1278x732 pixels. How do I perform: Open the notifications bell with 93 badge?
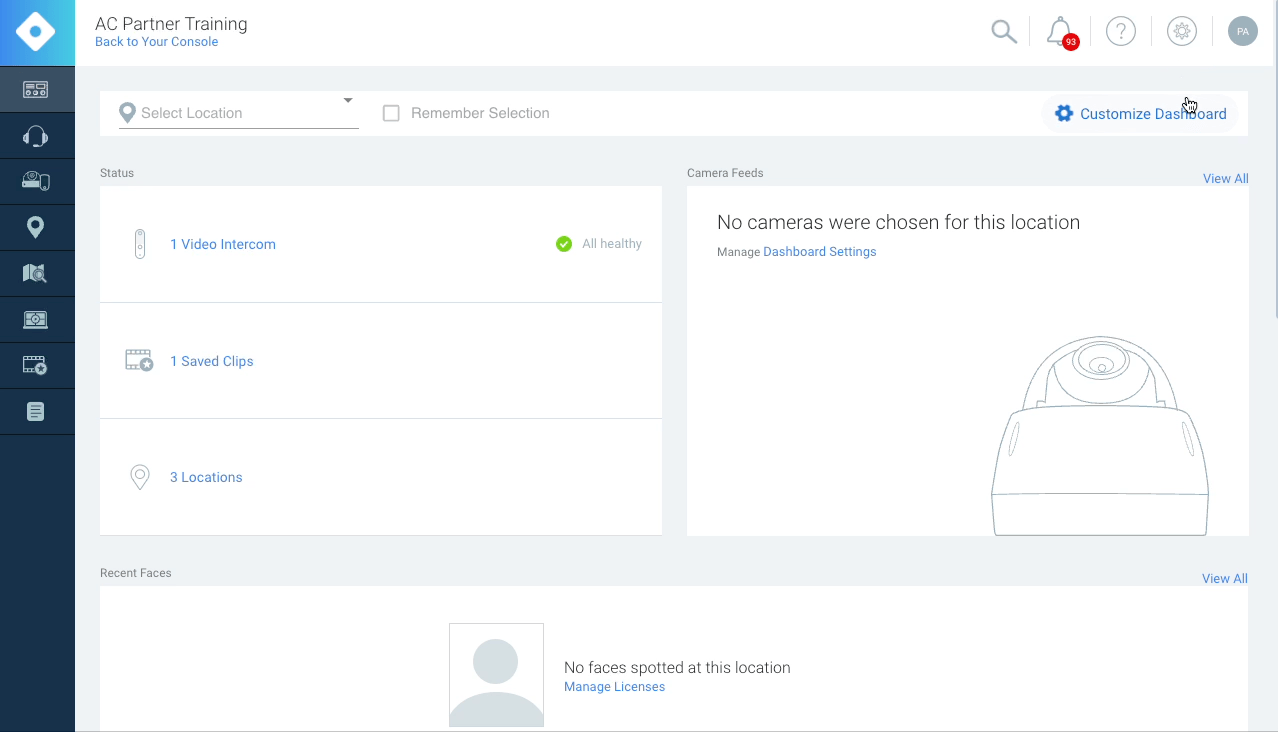(x=1059, y=32)
